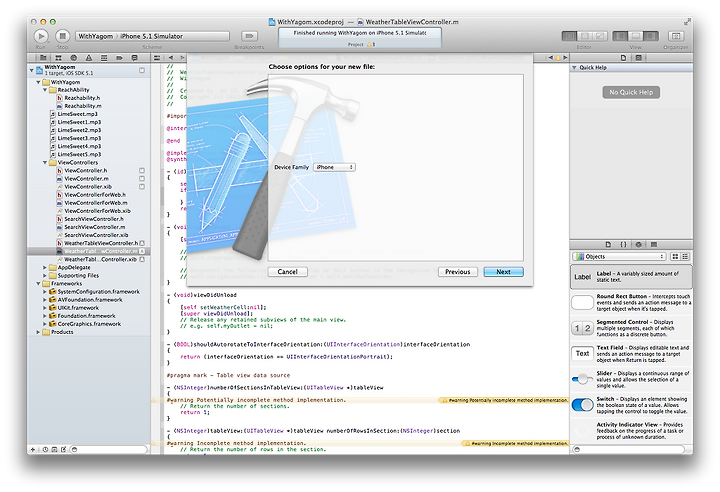Switch library to icon grid view
Viewport: 720px width, 492px height.
coord(675,256)
